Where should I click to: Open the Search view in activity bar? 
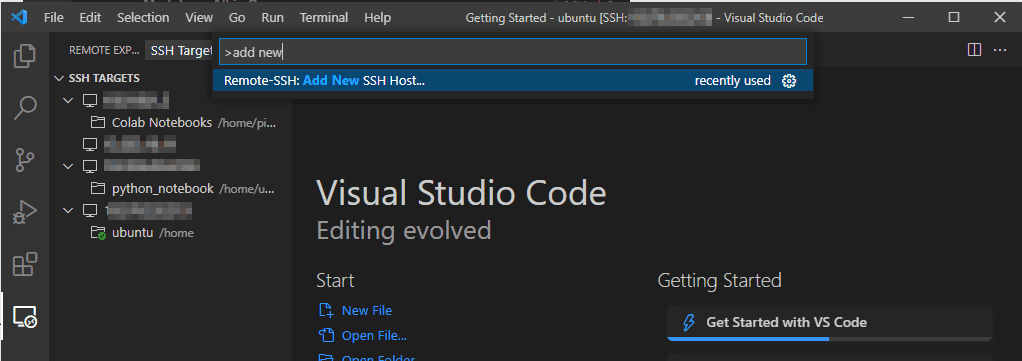pos(25,108)
